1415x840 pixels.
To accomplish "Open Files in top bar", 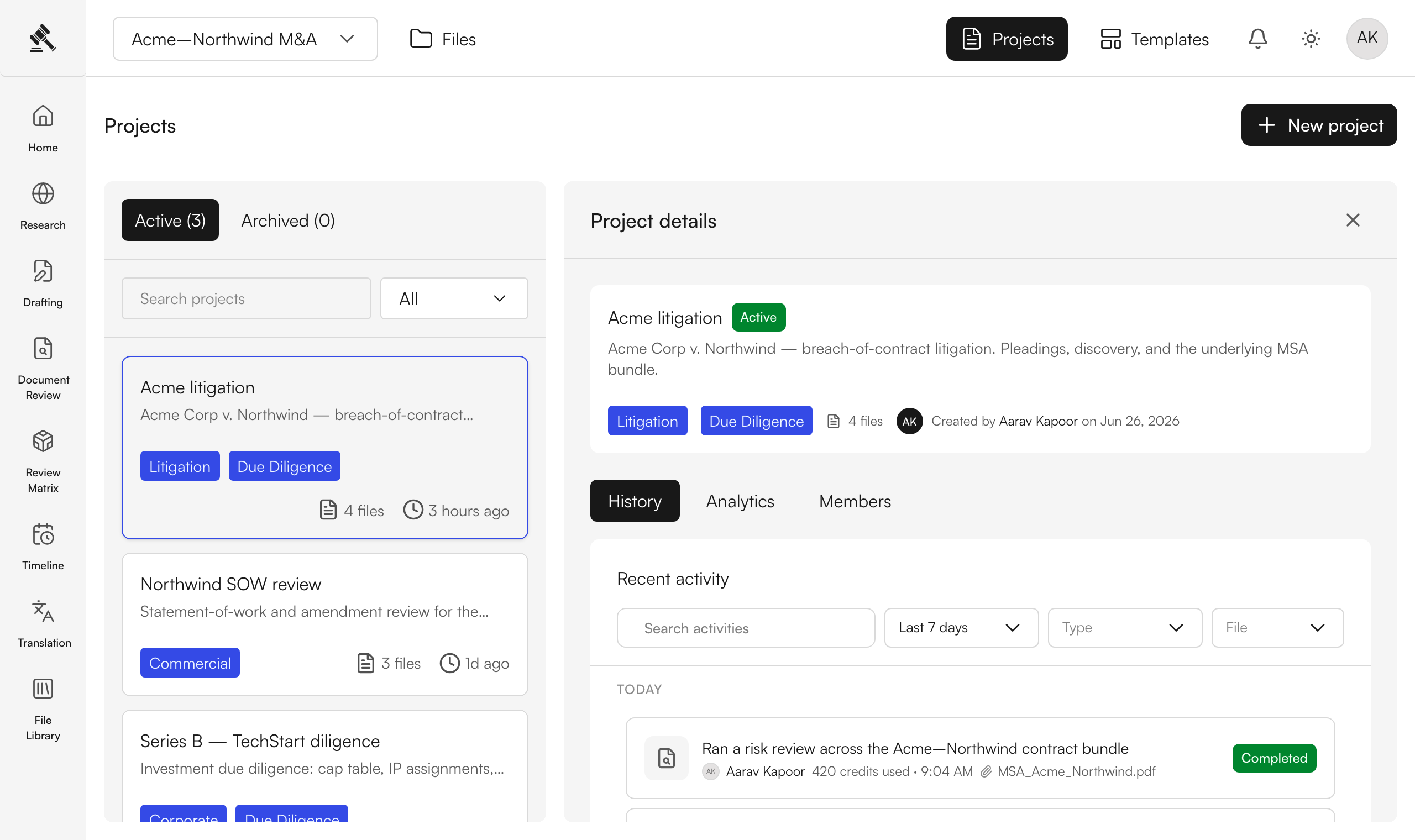I will point(443,39).
